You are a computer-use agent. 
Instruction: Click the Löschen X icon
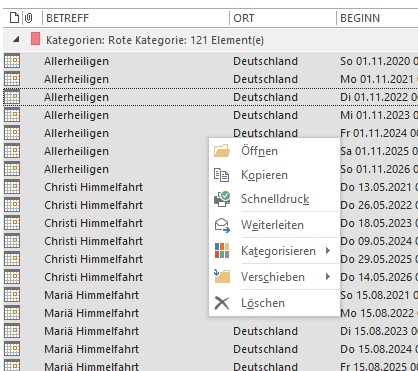(222, 303)
